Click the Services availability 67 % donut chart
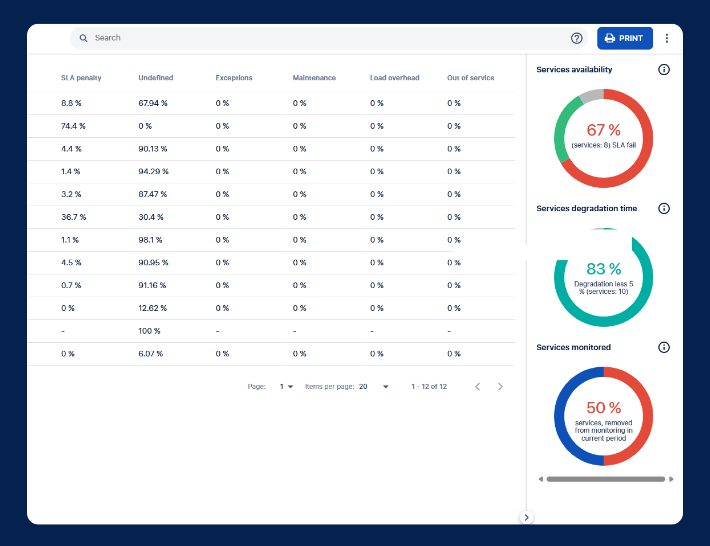 point(604,138)
